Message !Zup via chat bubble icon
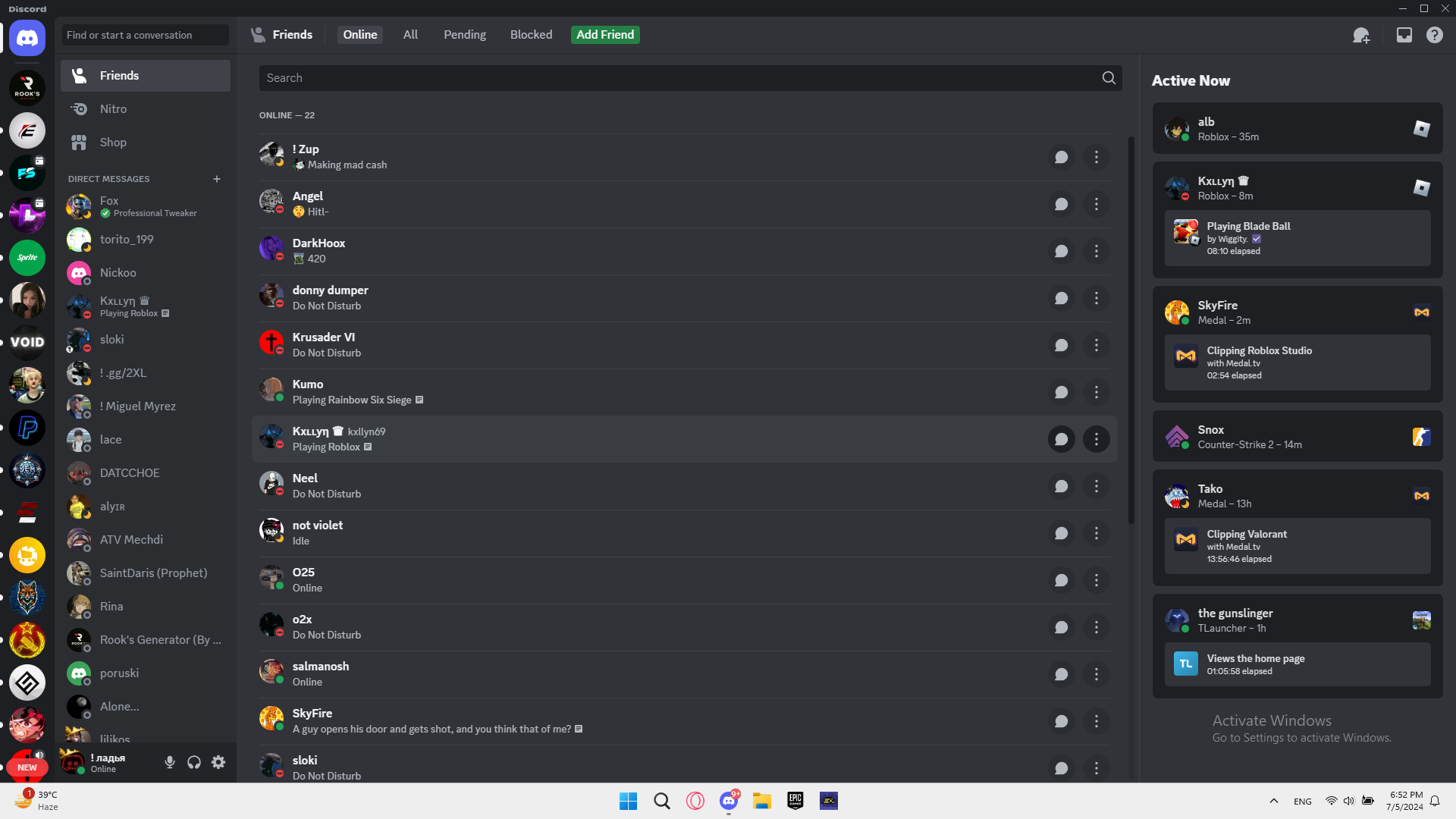The image size is (1456, 819). point(1062,157)
